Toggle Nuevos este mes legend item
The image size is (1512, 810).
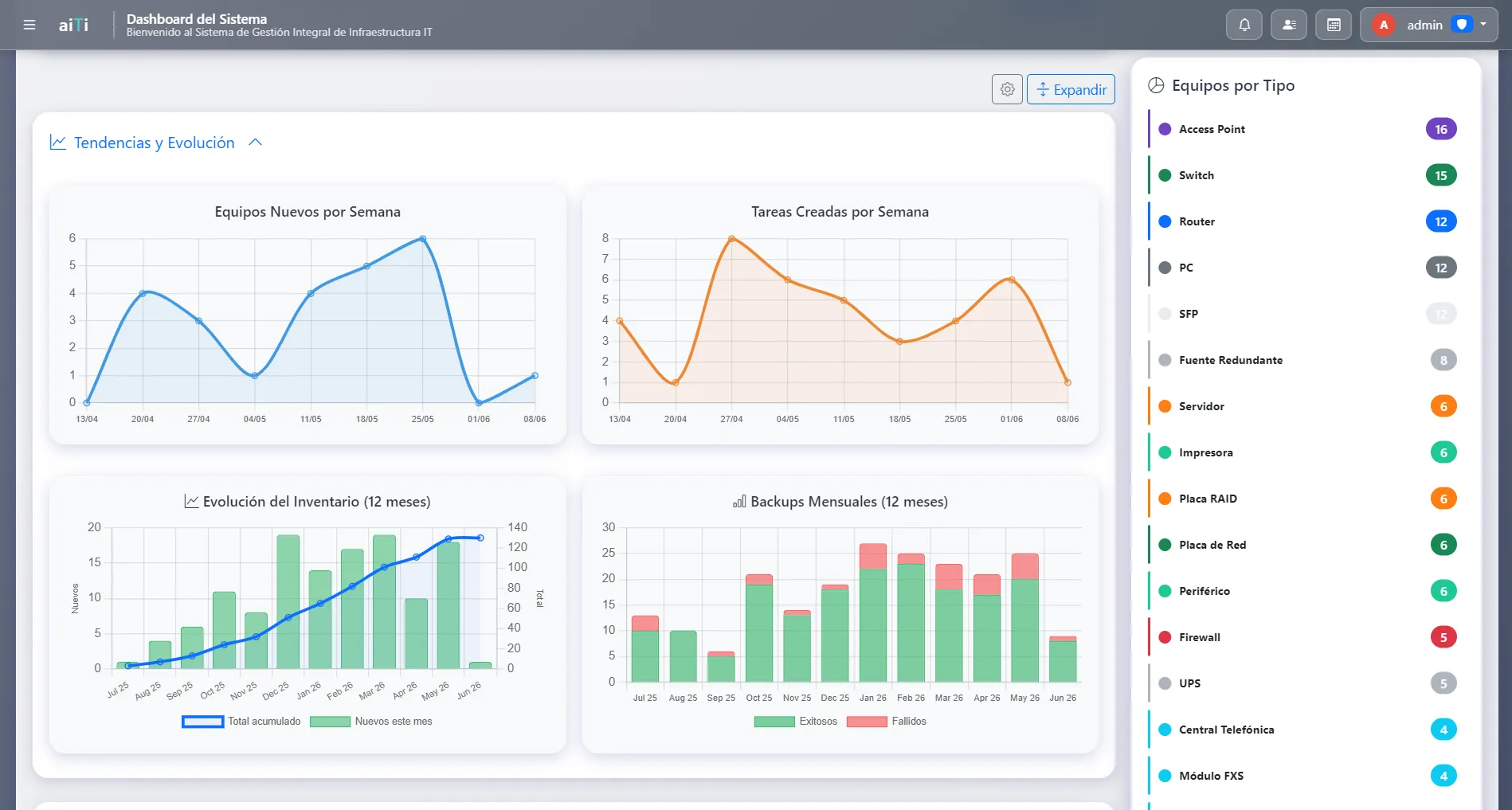click(371, 722)
